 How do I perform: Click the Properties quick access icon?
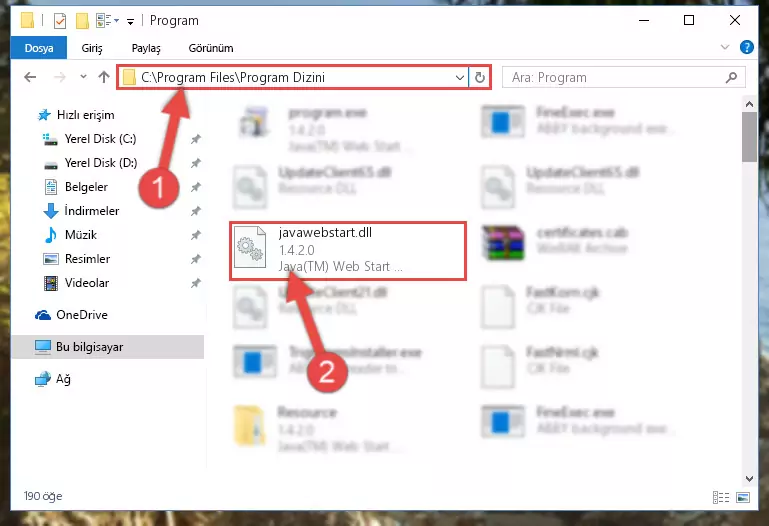(60, 21)
